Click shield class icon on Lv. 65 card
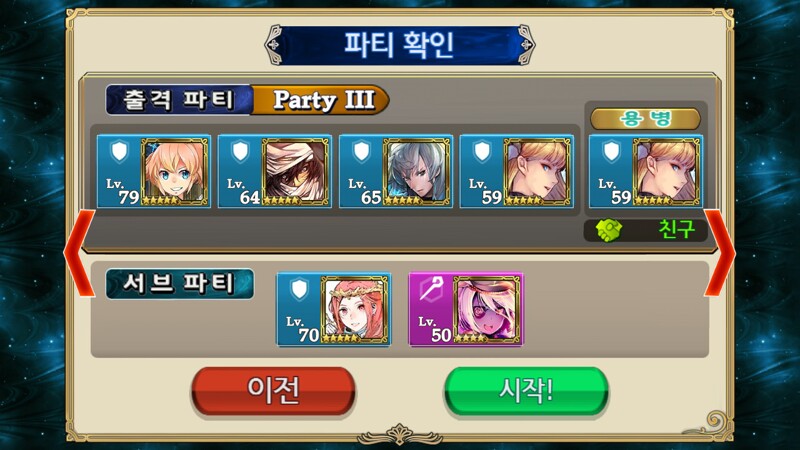This screenshot has height=450, width=800. point(361,152)
